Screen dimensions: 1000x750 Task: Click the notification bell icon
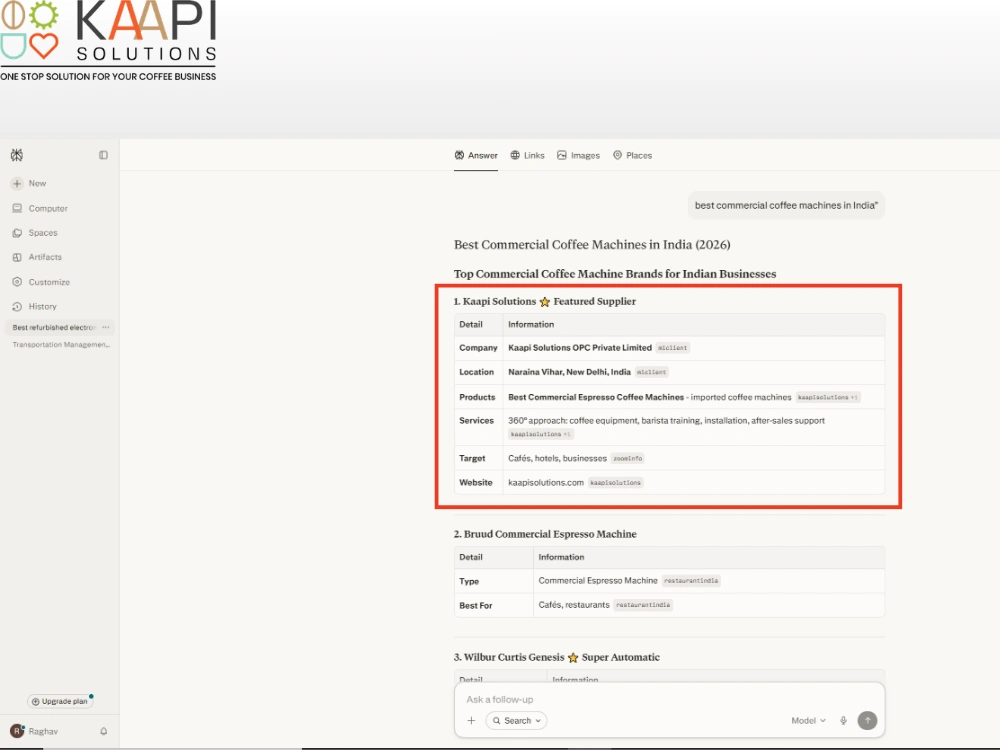[x=103, y=732]
